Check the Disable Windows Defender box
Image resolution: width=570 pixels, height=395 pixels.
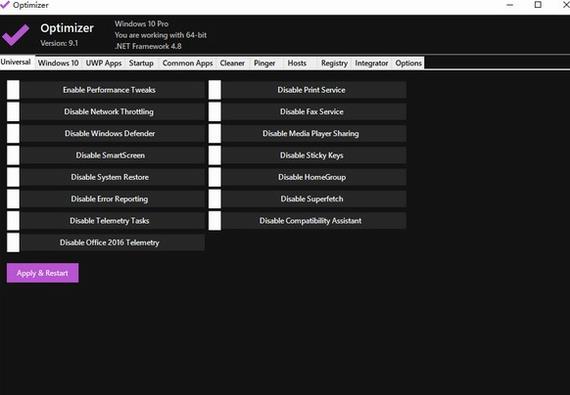point(13,133)
